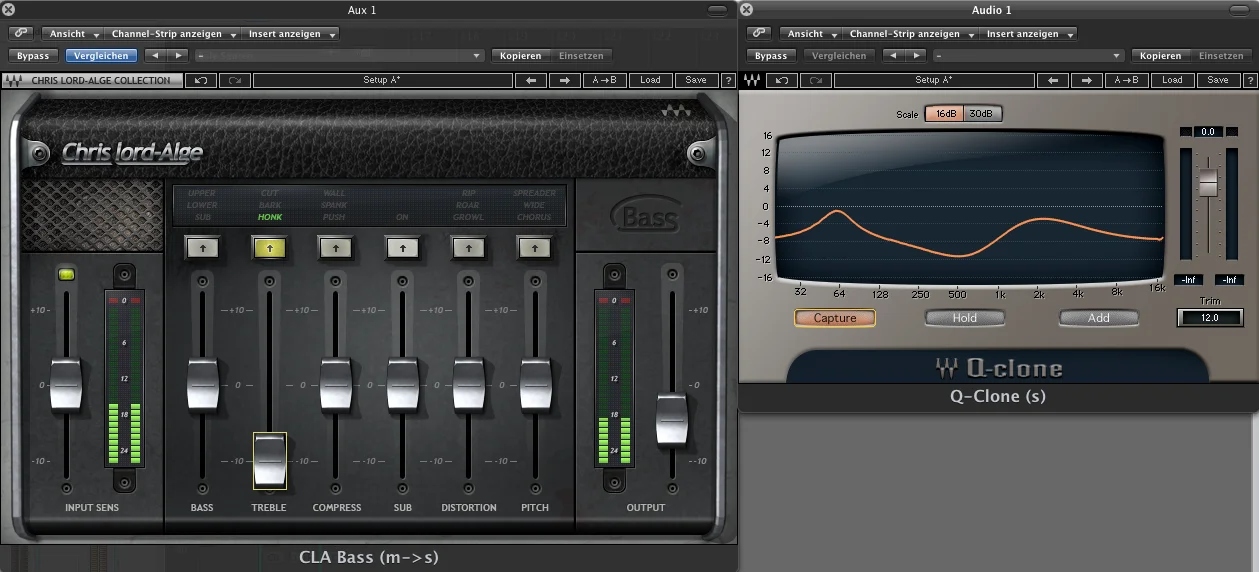Toggle Bypass in Audio 1 window
The width and height of the screenshot is (1259, 572).
coord(771,56)
